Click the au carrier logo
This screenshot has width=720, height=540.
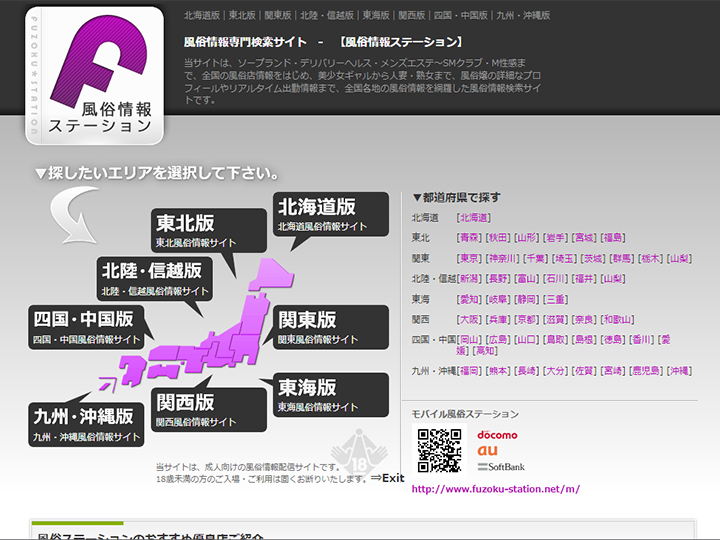[x=489, y=451]
